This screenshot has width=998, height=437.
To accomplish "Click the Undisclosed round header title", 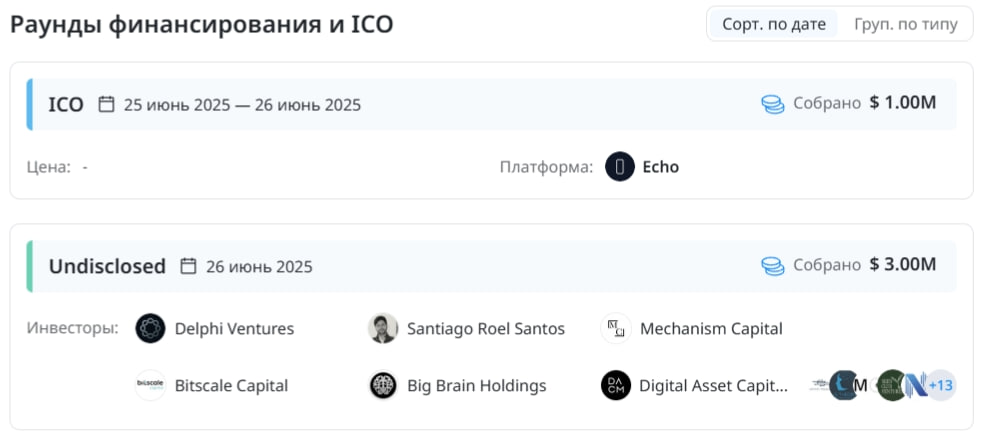I will click(107, 266).
